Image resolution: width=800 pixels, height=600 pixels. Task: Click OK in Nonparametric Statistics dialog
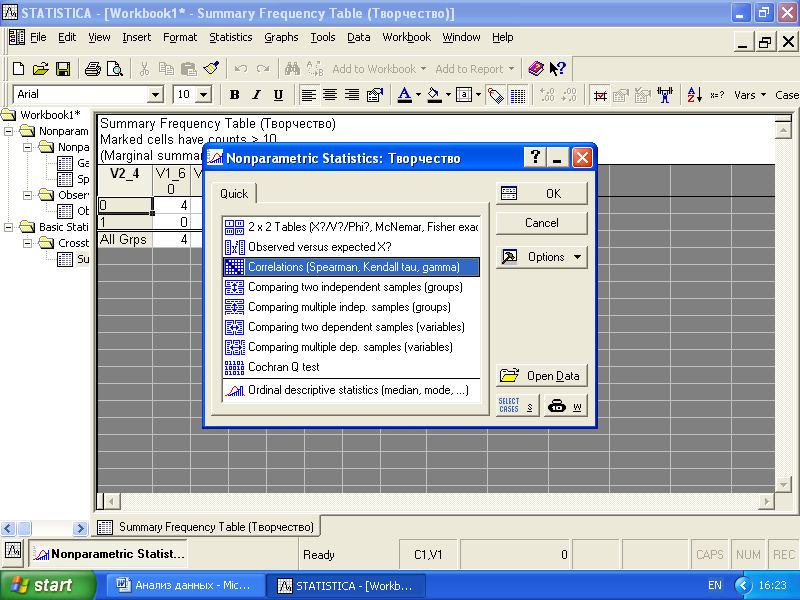pos(541,193)
